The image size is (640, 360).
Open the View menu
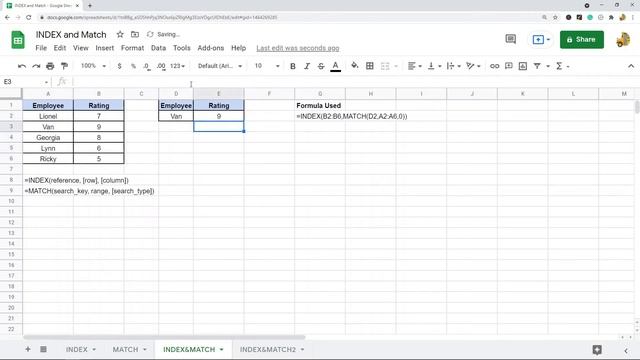click(81, 48)
